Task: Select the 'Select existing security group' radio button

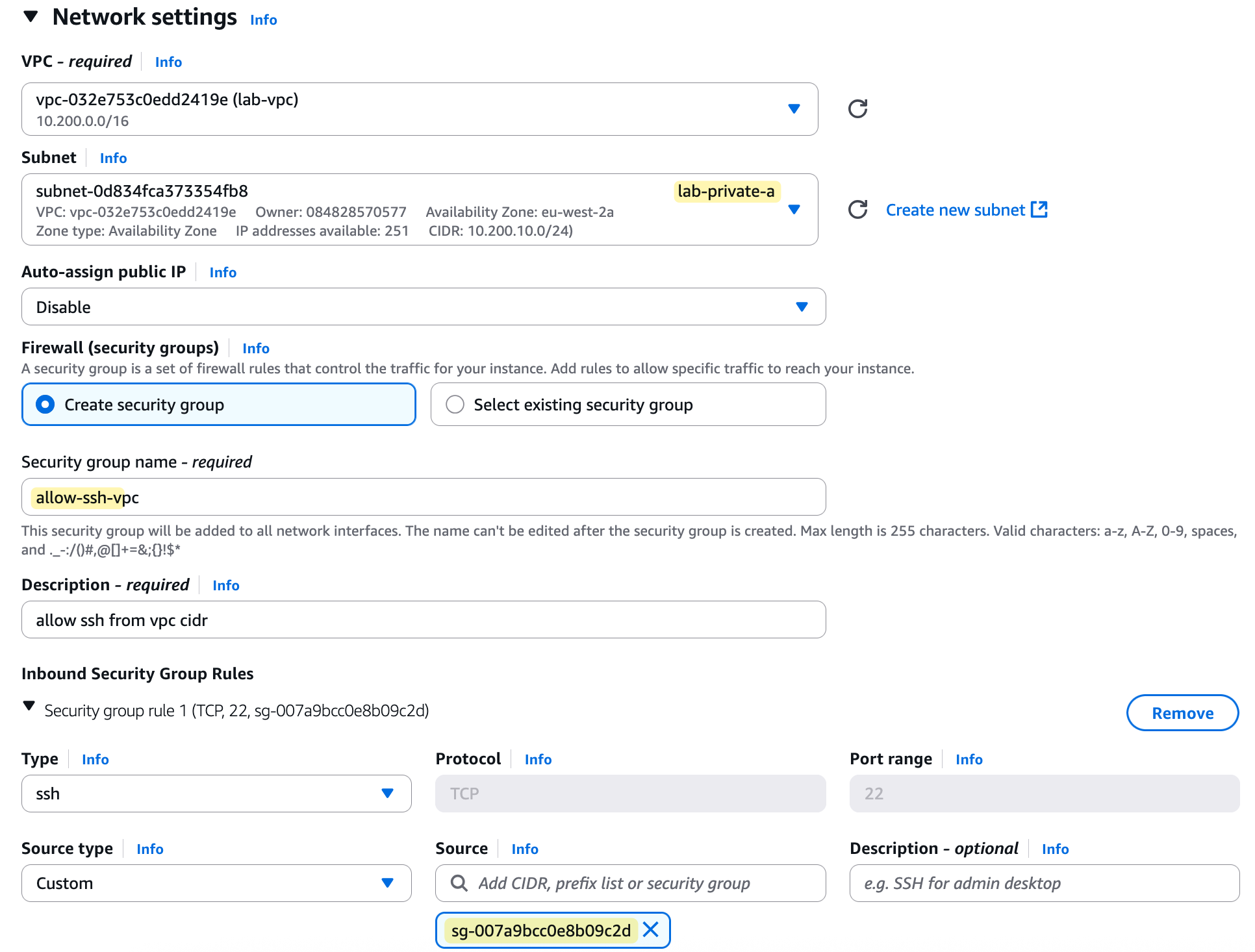Action: [455, 404]
